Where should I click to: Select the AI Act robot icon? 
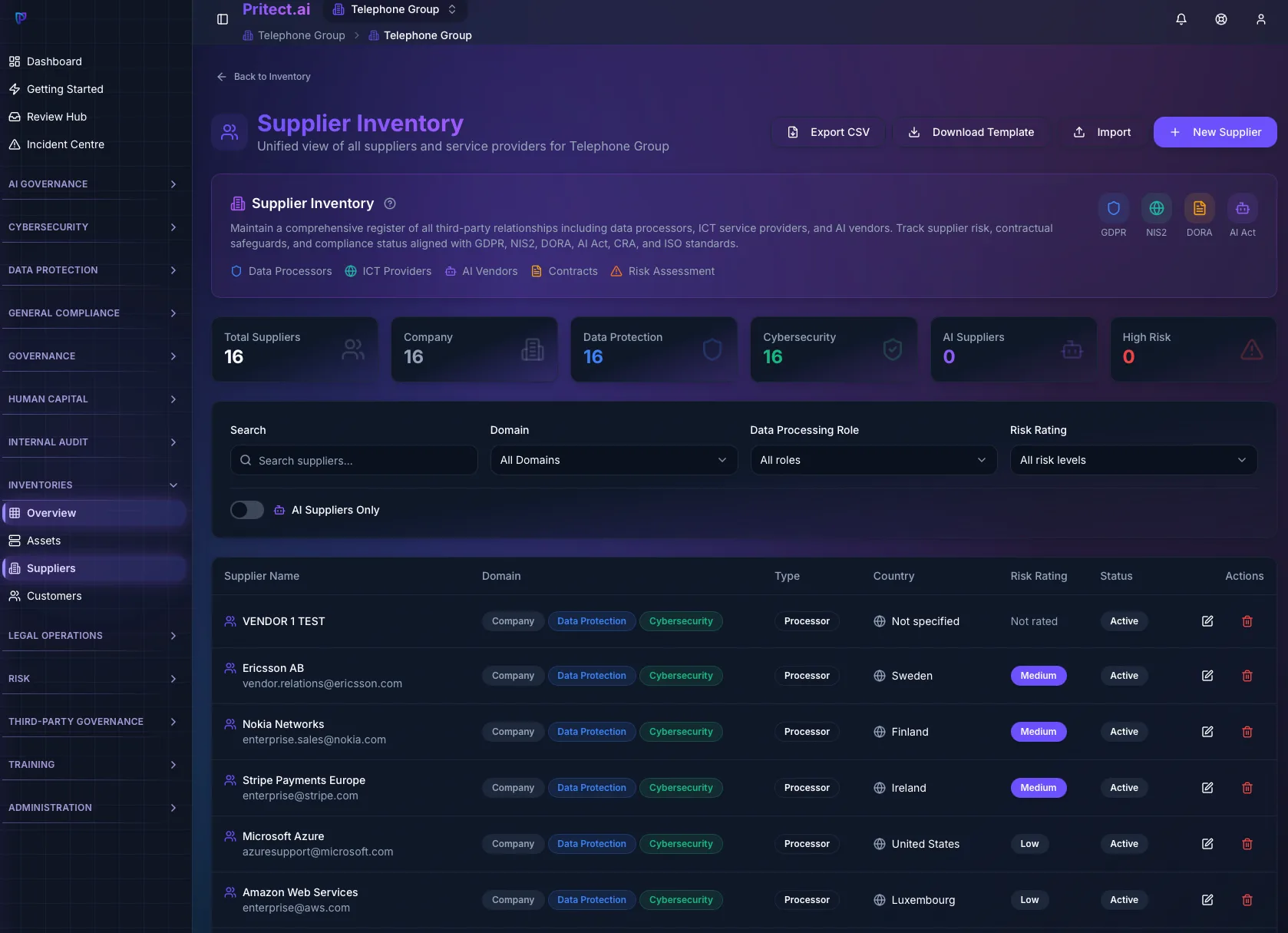coord(1243,208)
